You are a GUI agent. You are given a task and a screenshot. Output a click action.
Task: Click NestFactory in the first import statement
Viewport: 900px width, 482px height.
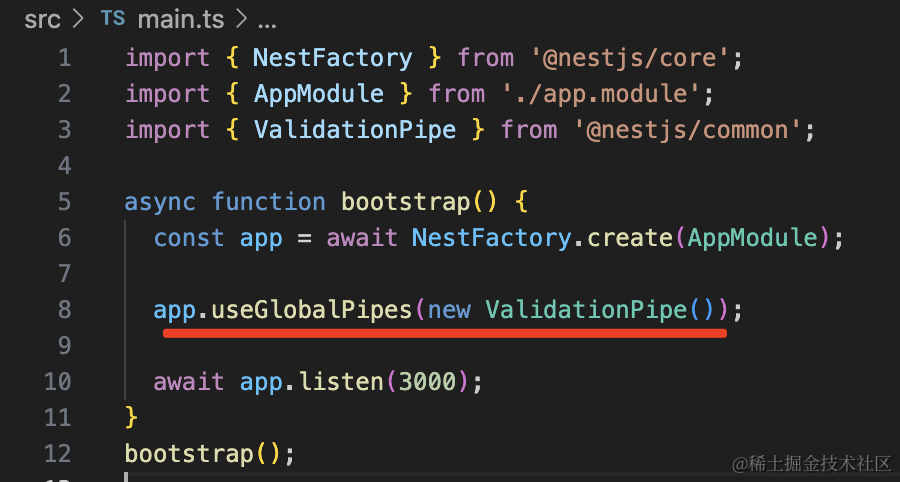click(x=333, y=58)
